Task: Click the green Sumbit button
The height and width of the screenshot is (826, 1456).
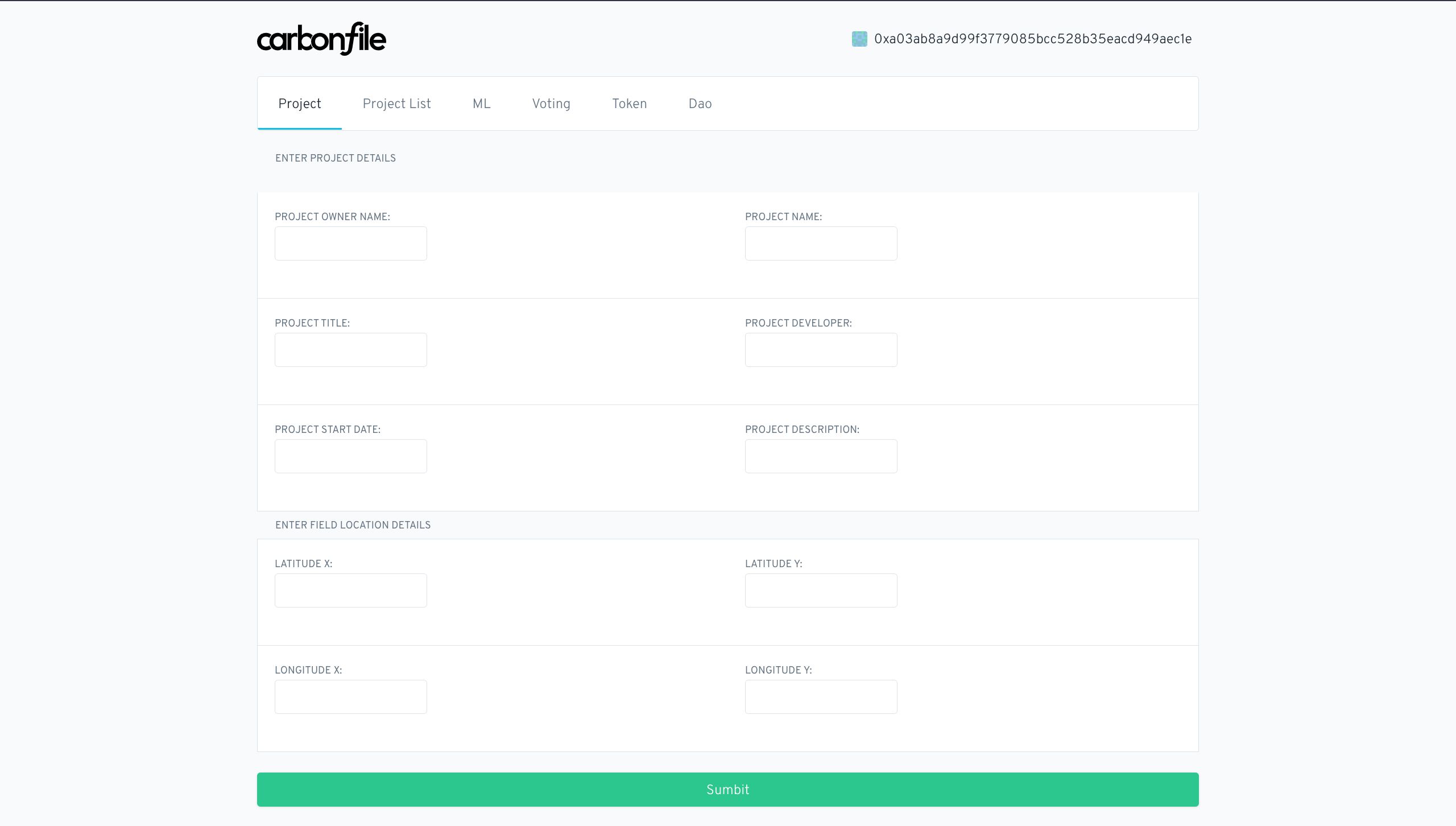Action: 728,790
